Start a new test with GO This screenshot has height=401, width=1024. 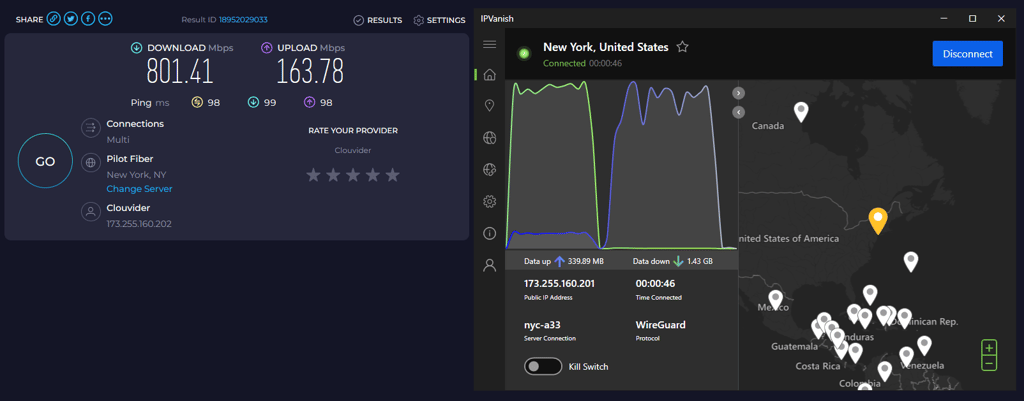45,161
